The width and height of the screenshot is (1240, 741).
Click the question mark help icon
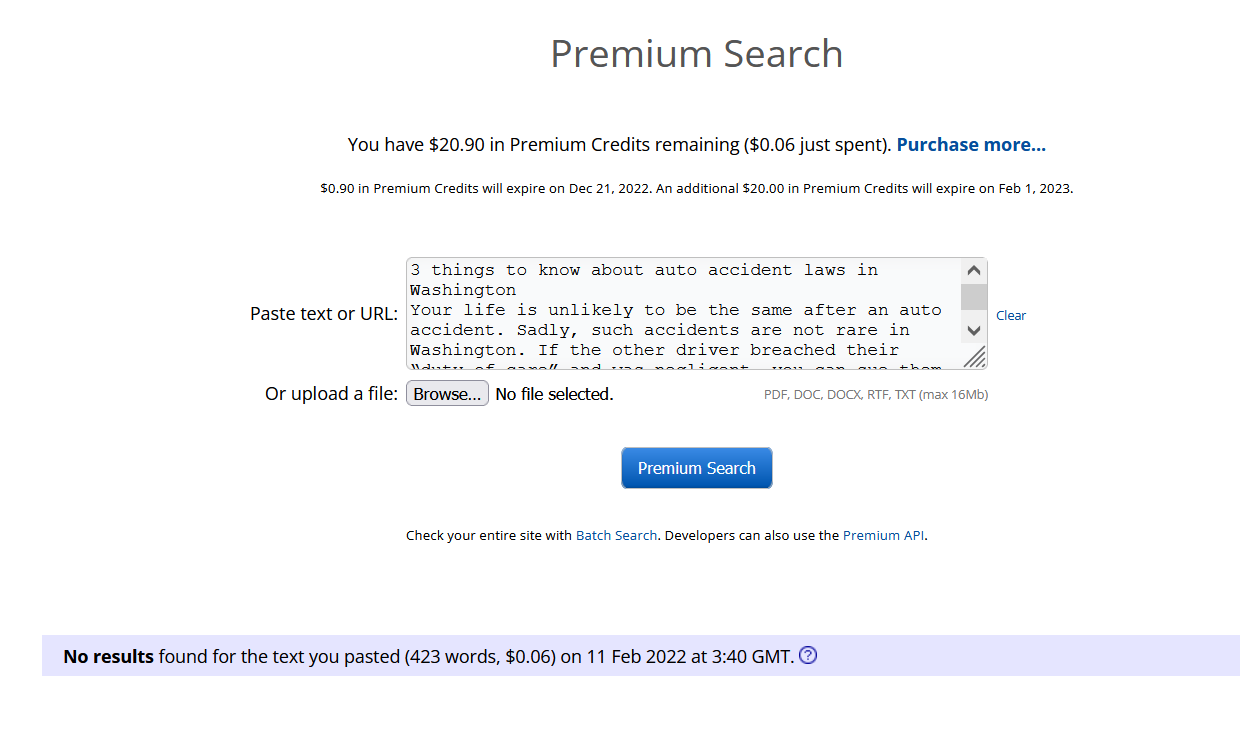coord(808,656)
